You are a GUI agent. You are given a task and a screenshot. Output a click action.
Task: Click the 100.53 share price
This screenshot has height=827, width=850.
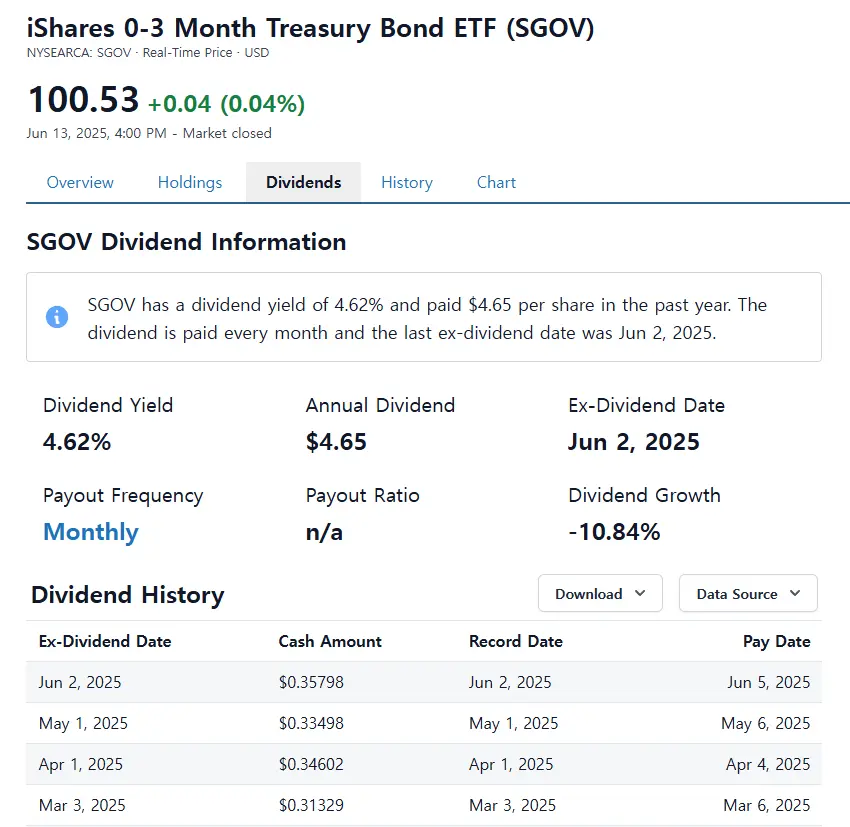[x=83, y=100]
